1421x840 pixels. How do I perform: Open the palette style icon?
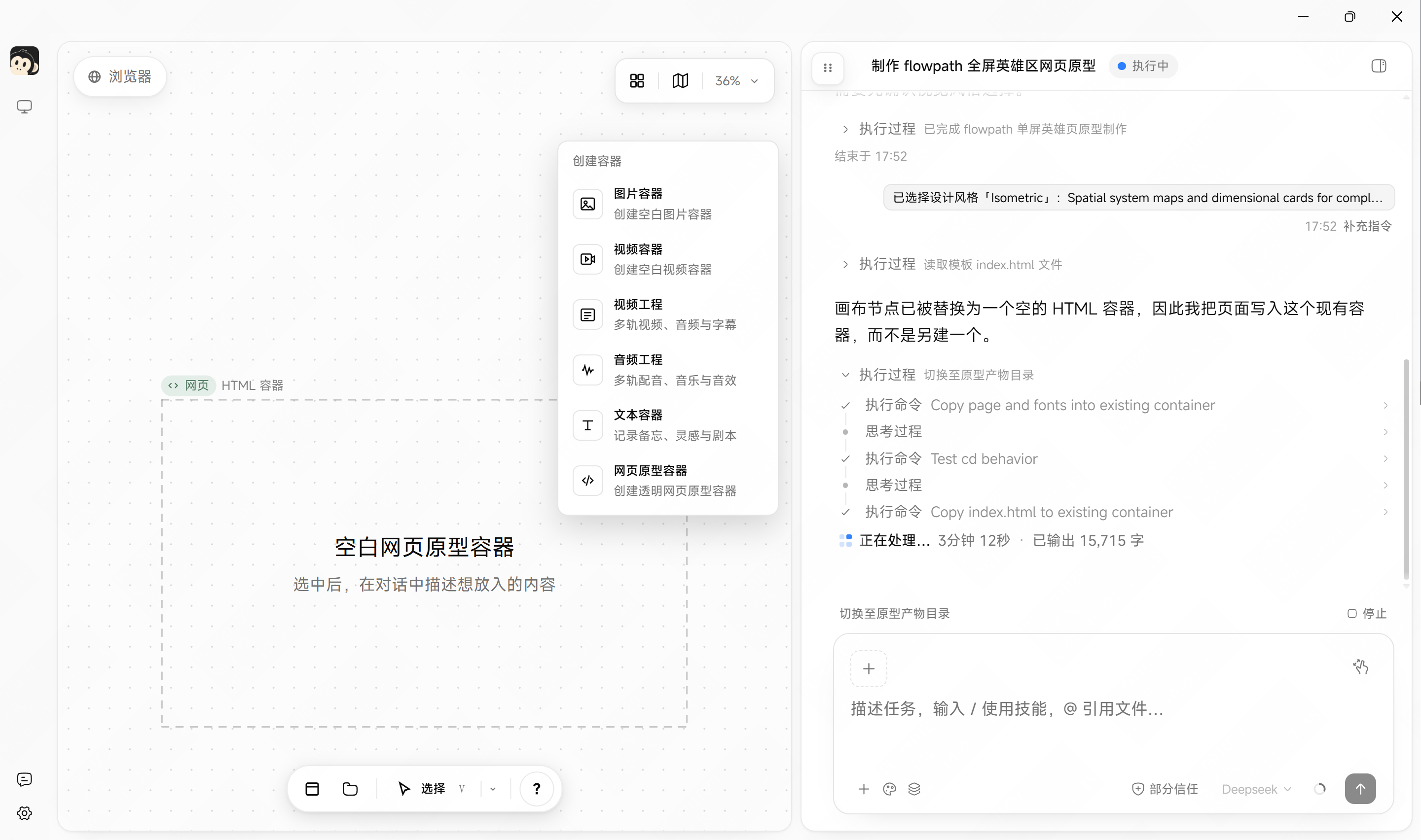point(889,789)
